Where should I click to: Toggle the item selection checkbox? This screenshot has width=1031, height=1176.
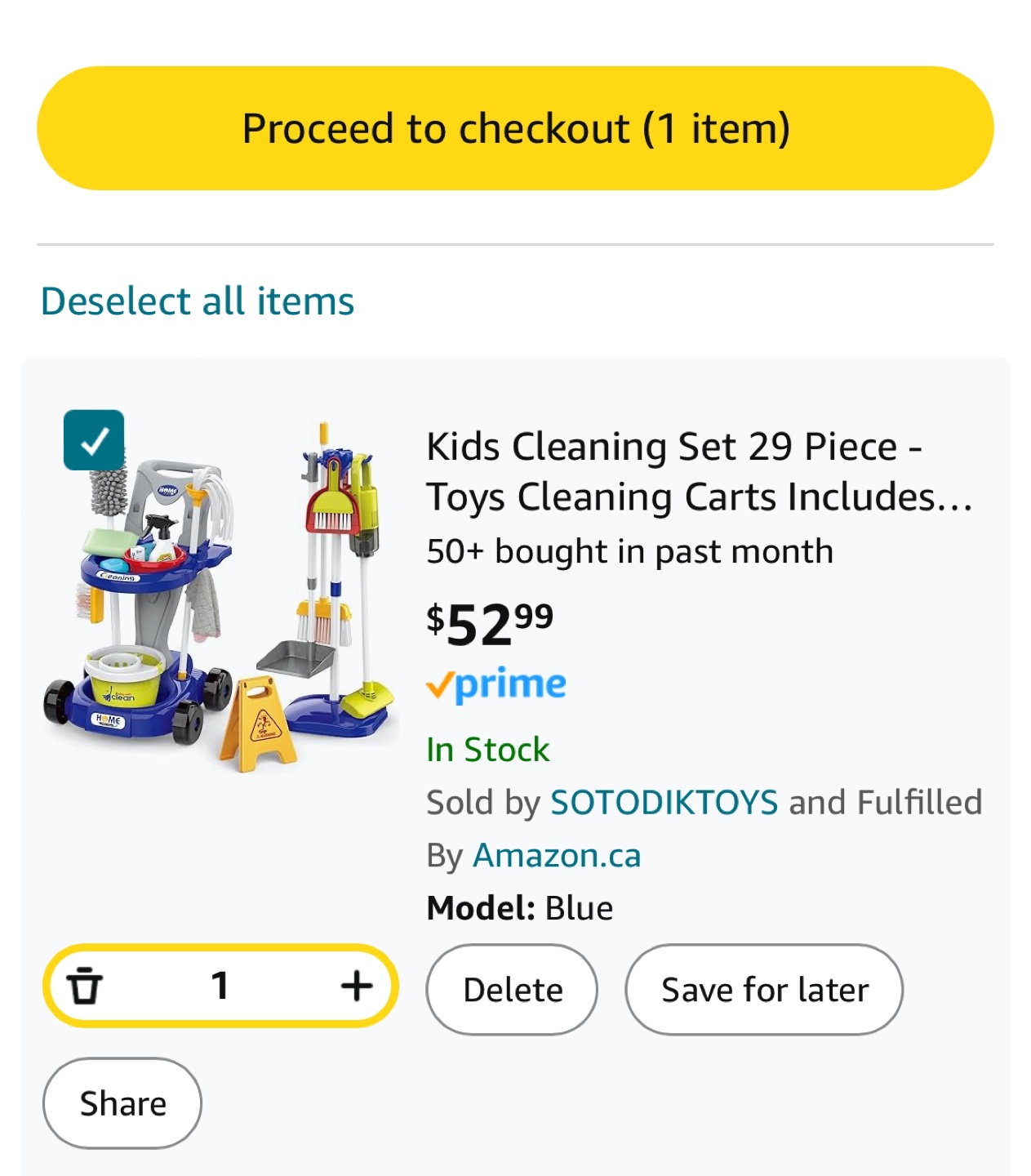tap(94, 440)
